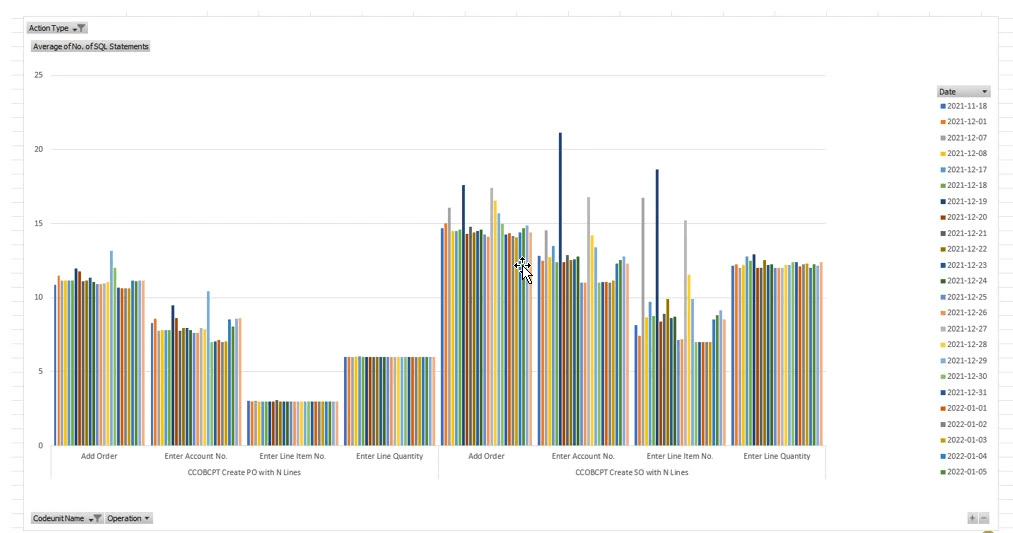Click the 2022-01-05 legend marker
Image resolution: width=1013 pixels, height=533 pixels.
(x=942, y=472)
